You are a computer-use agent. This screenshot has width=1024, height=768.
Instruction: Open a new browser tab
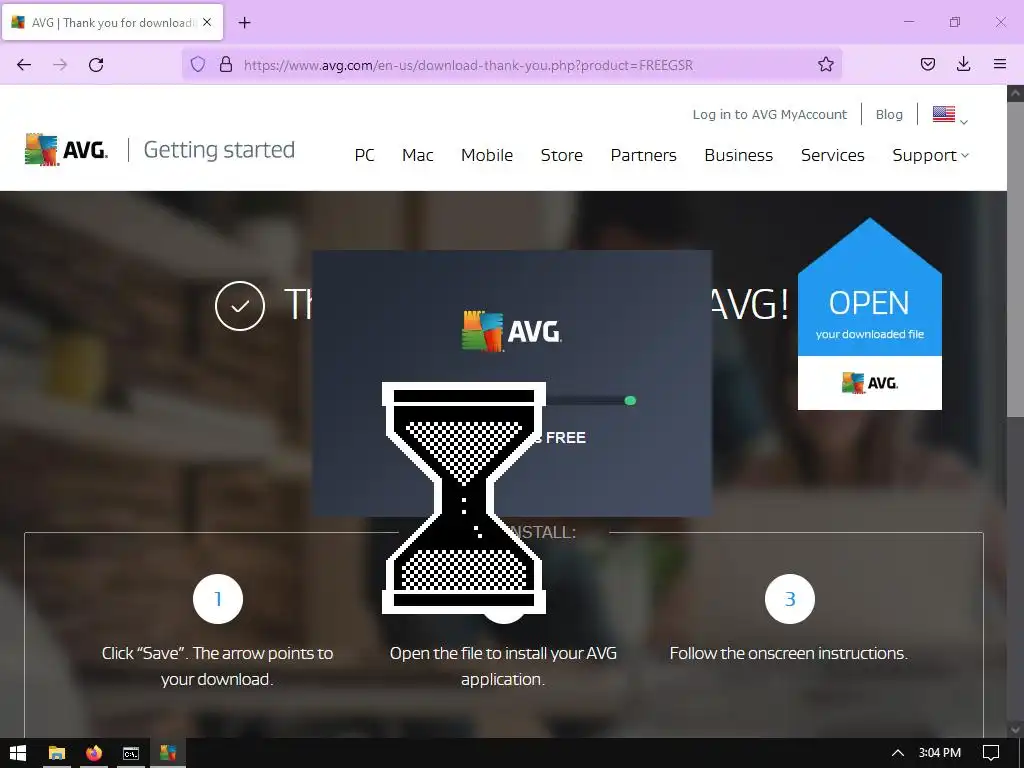tap(244, 23)
